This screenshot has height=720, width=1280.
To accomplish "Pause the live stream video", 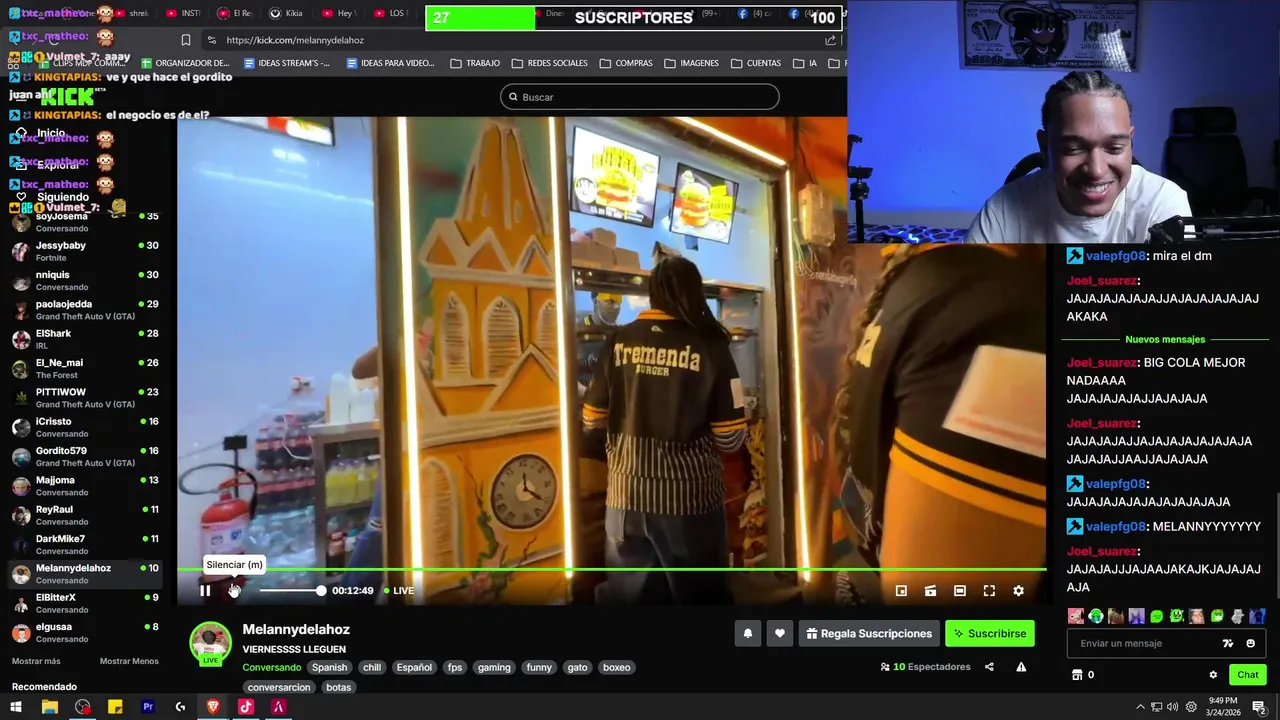I will (205, 591).
